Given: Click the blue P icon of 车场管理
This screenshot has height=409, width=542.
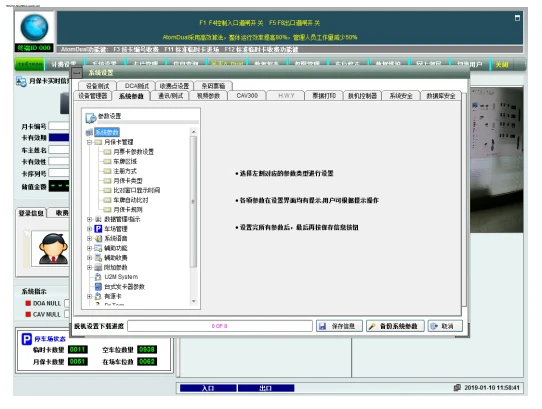Looking at the screenshot, I should (x=98, y=229).
